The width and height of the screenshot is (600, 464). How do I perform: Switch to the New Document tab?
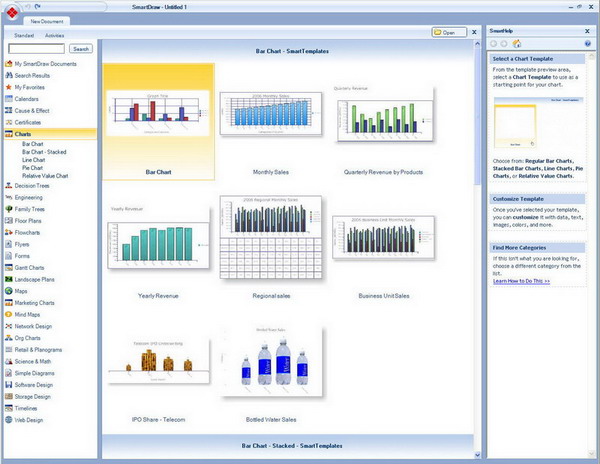pyautogui.click(x=47, y=21)
